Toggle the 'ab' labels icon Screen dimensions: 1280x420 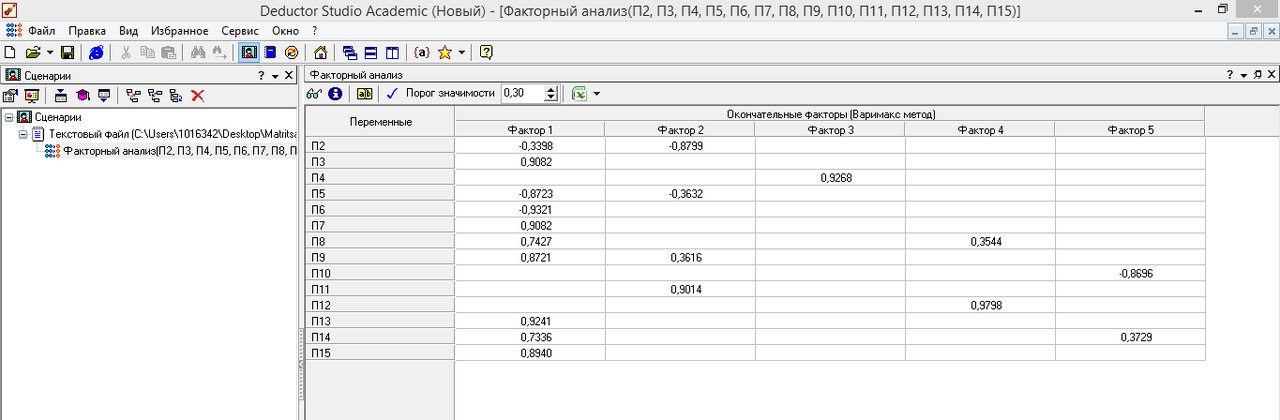click(365, 93)
